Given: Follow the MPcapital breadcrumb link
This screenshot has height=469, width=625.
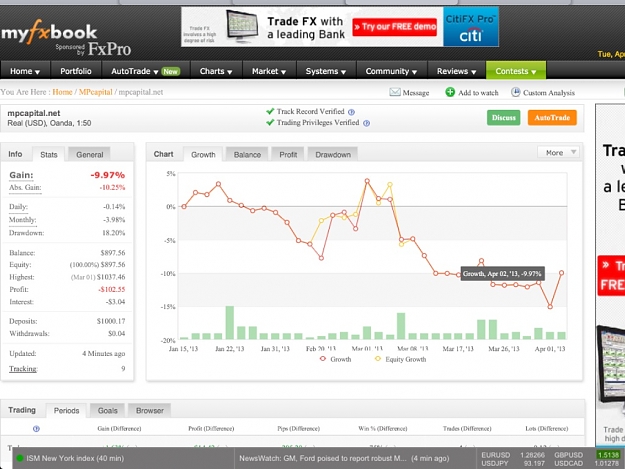Looking at the screenshot, I should 96,92.
